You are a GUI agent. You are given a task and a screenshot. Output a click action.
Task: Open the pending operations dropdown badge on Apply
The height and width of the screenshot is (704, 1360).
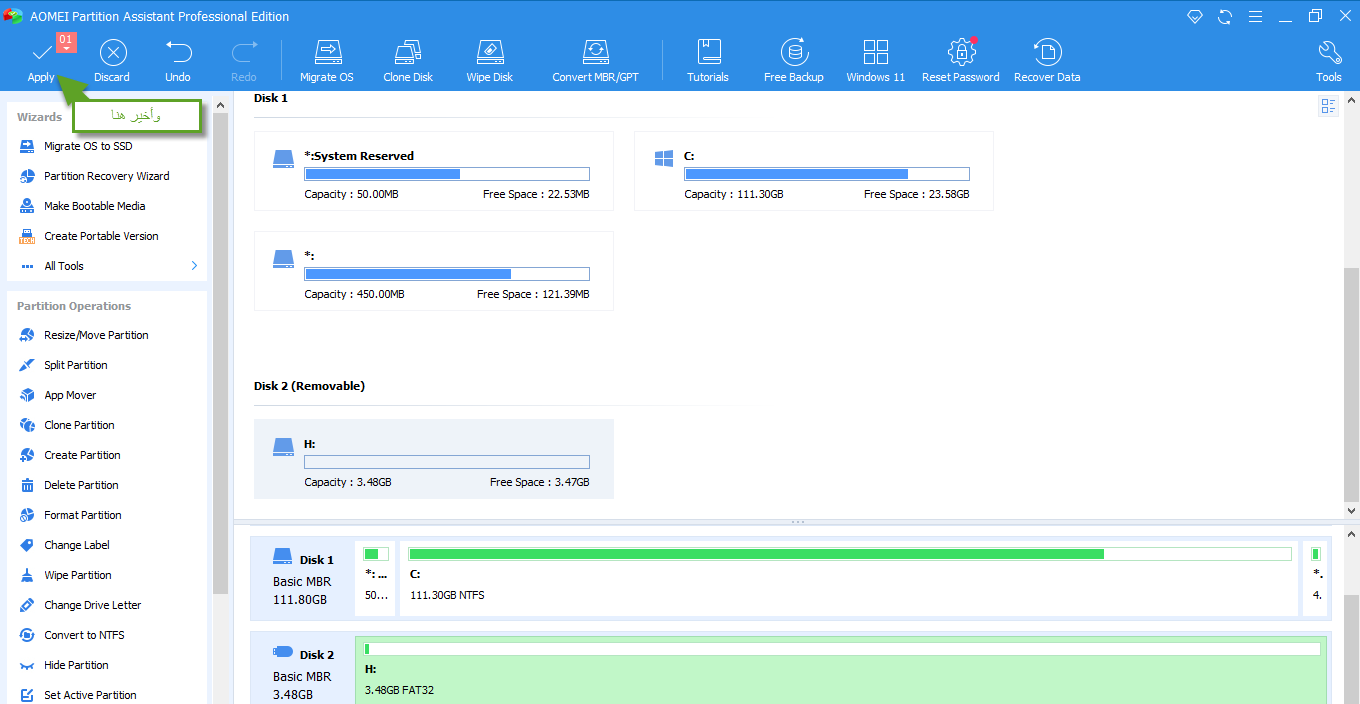click(66, 42)
